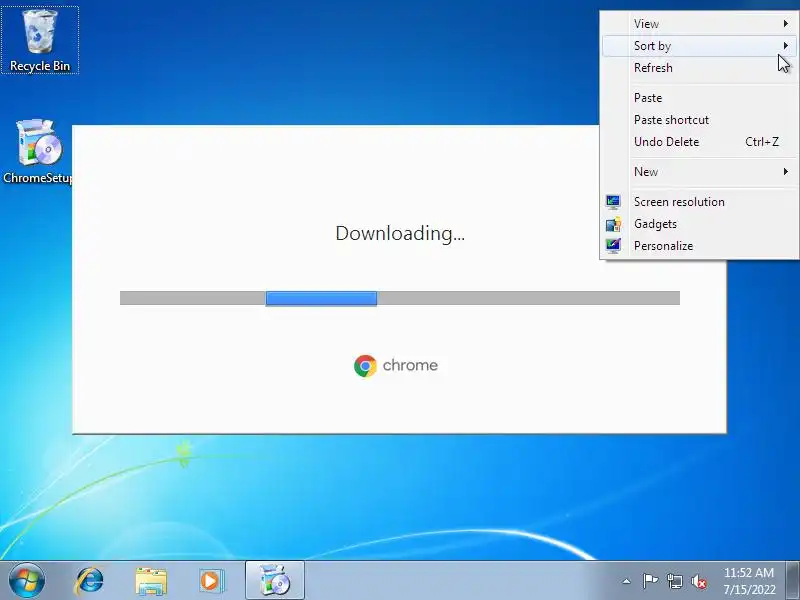Open the Sort by submenu
This screenshot has height=600, width=800.
click(x=699, y=46)
